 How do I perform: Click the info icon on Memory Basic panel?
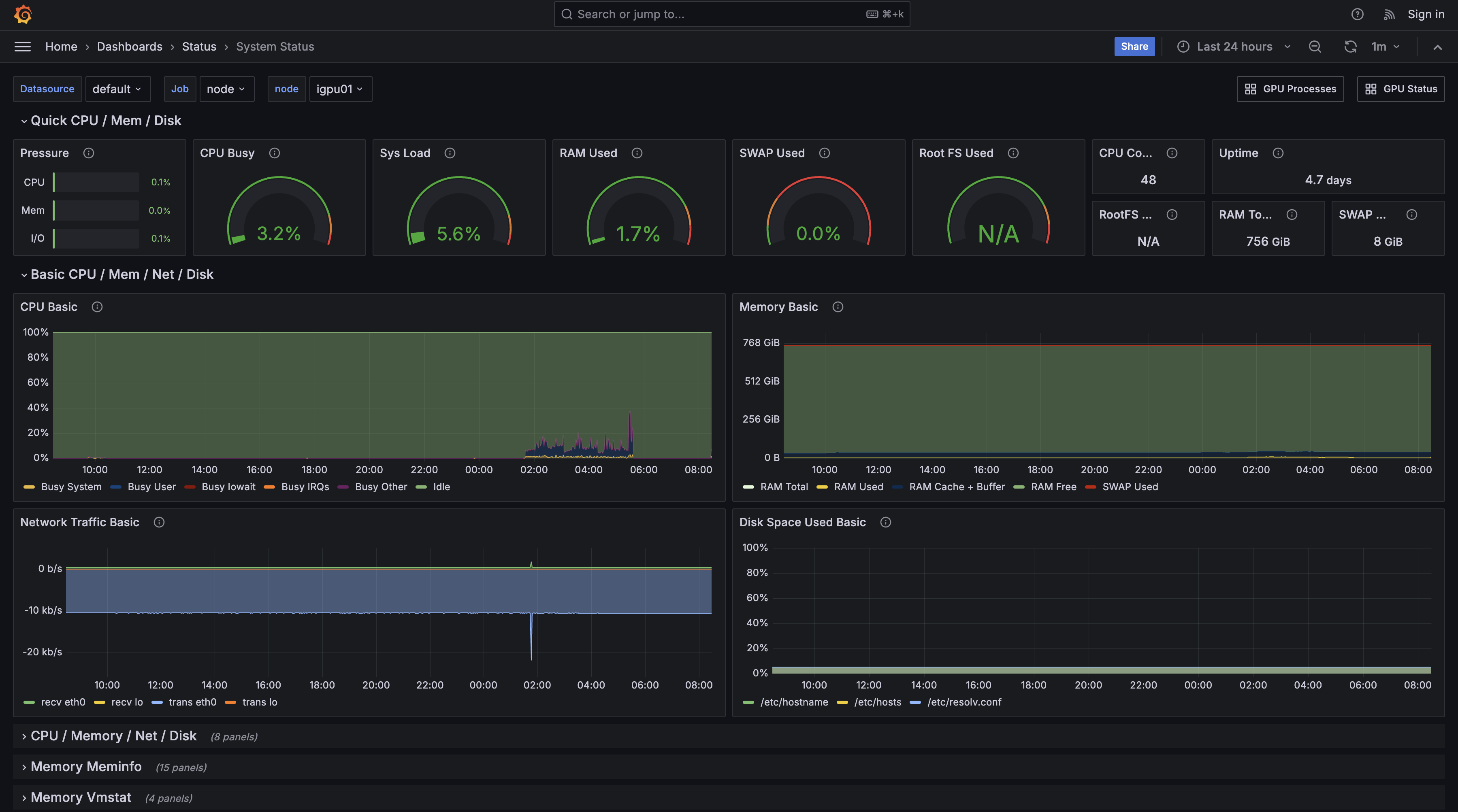pyautogui.click(x=838, y=307)
